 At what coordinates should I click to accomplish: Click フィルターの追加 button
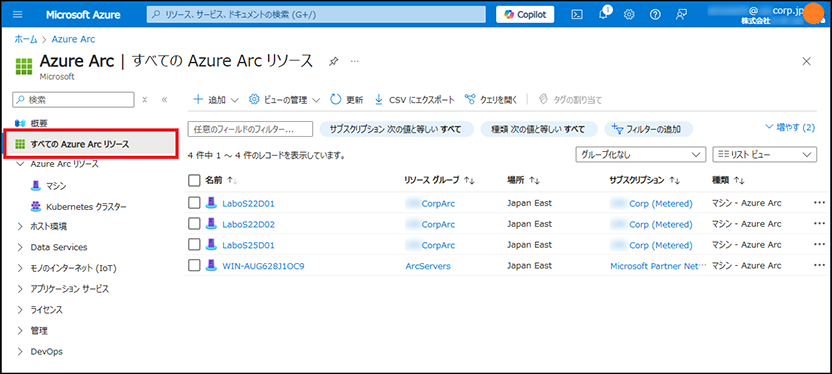point(648,129)
